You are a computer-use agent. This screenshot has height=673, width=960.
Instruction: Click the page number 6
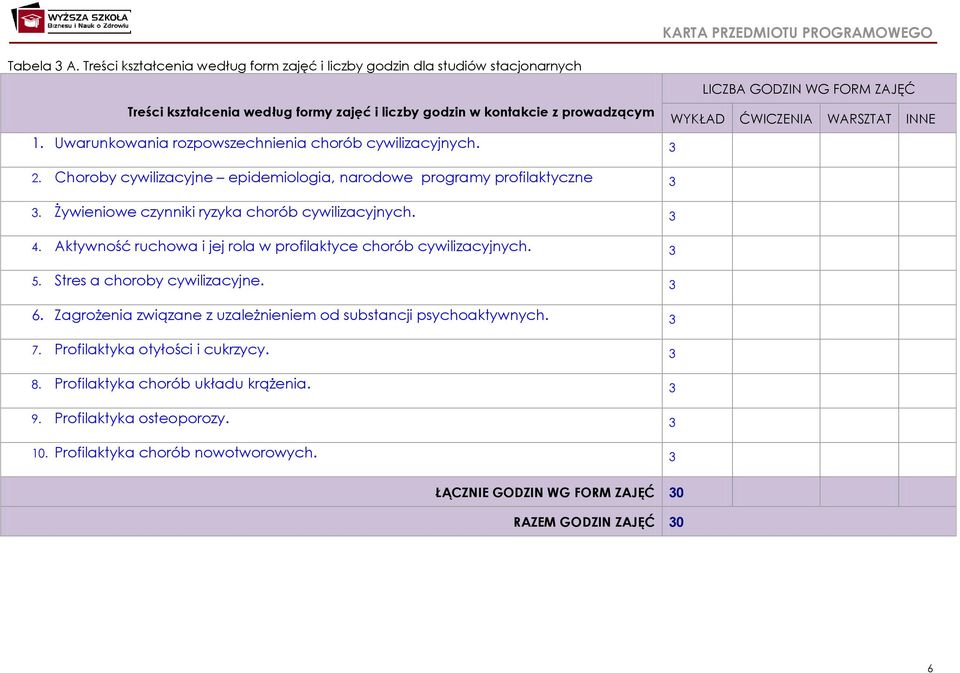(930, 668)
